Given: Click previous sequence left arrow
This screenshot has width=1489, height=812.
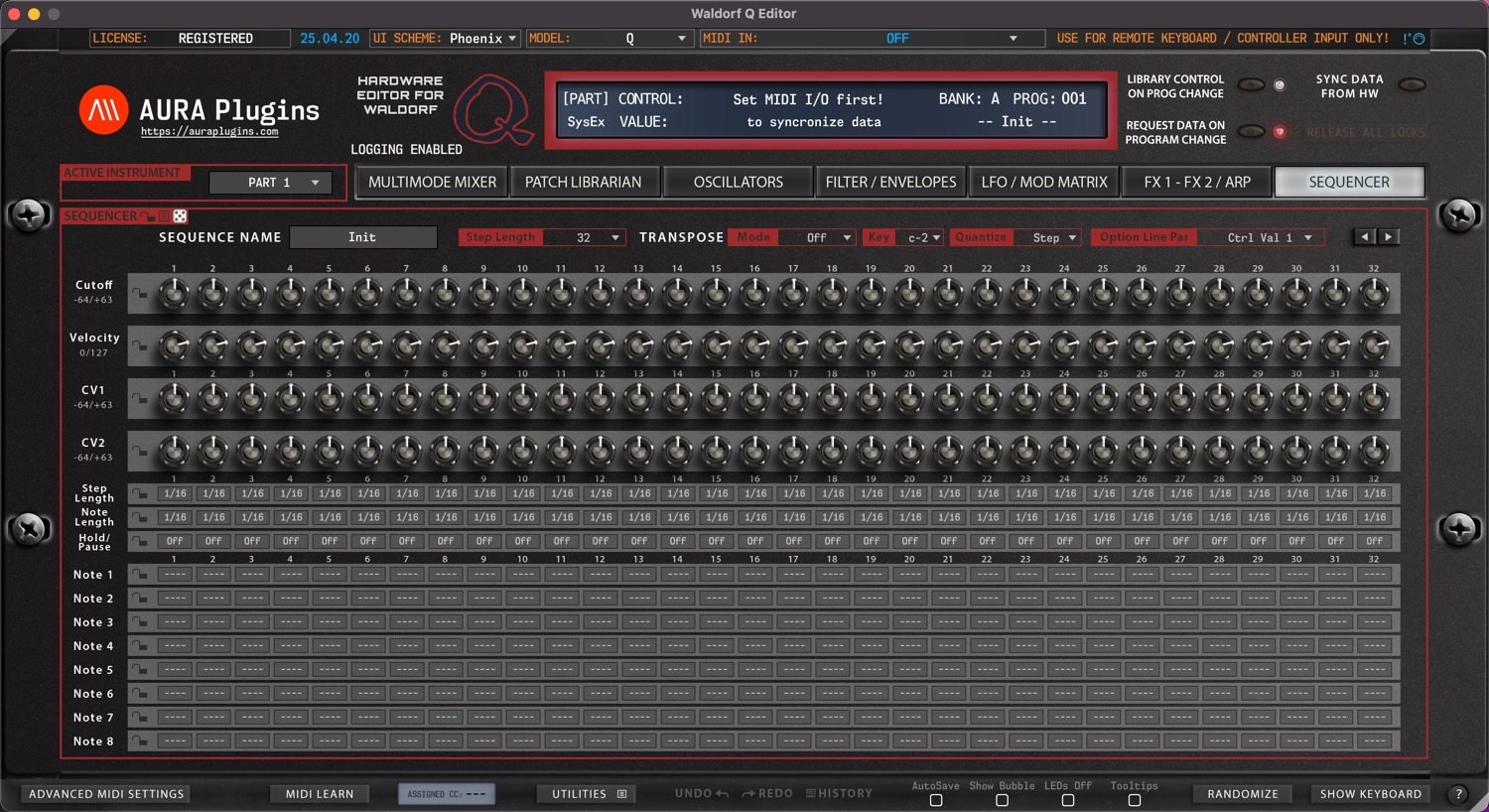Looking at the screenshot, I should pyautogui.click(x=1365, y=236).
